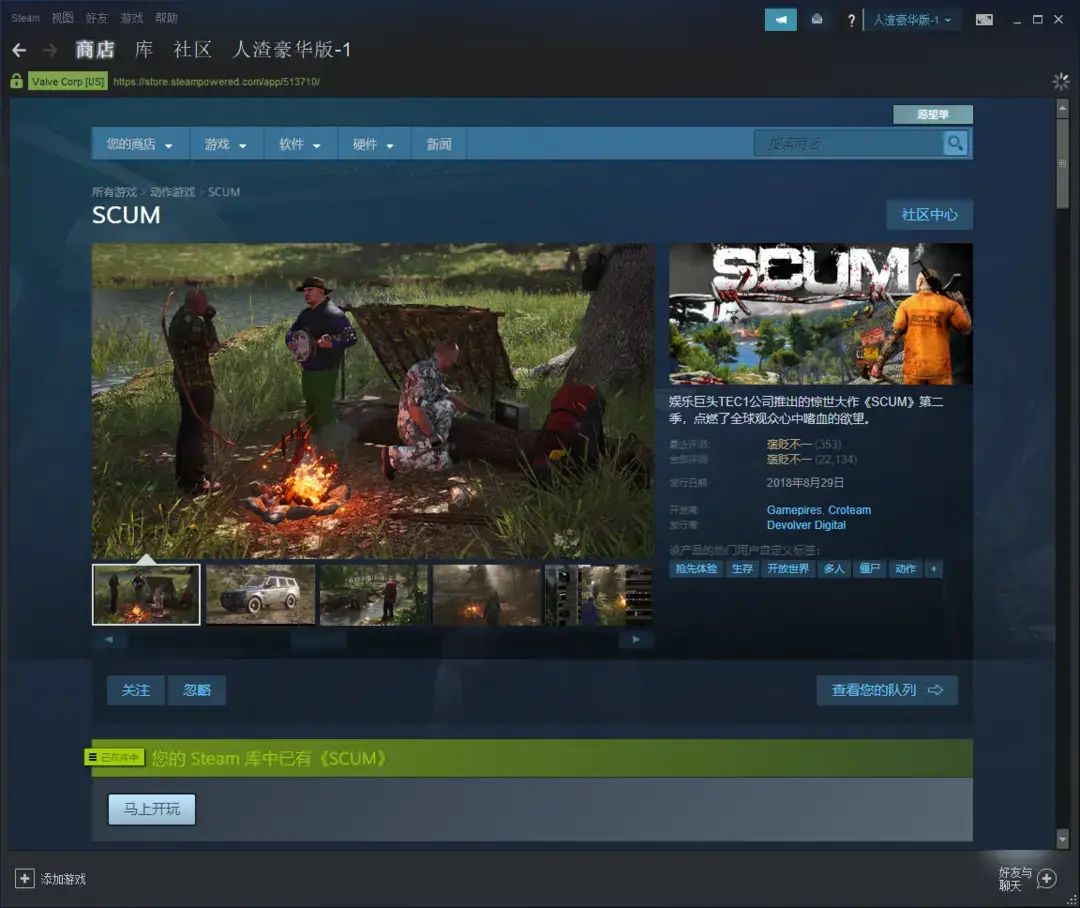
Task: Select the 开放世界 tag
Action: [788, 568]
